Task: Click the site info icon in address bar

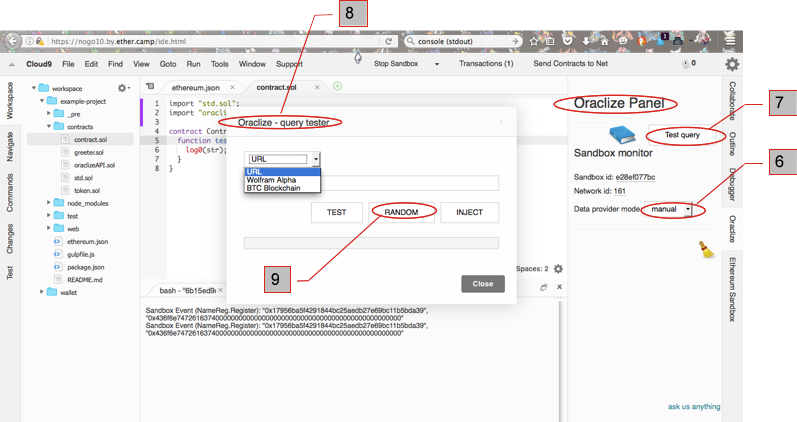Action: click(x=29, y=41)
